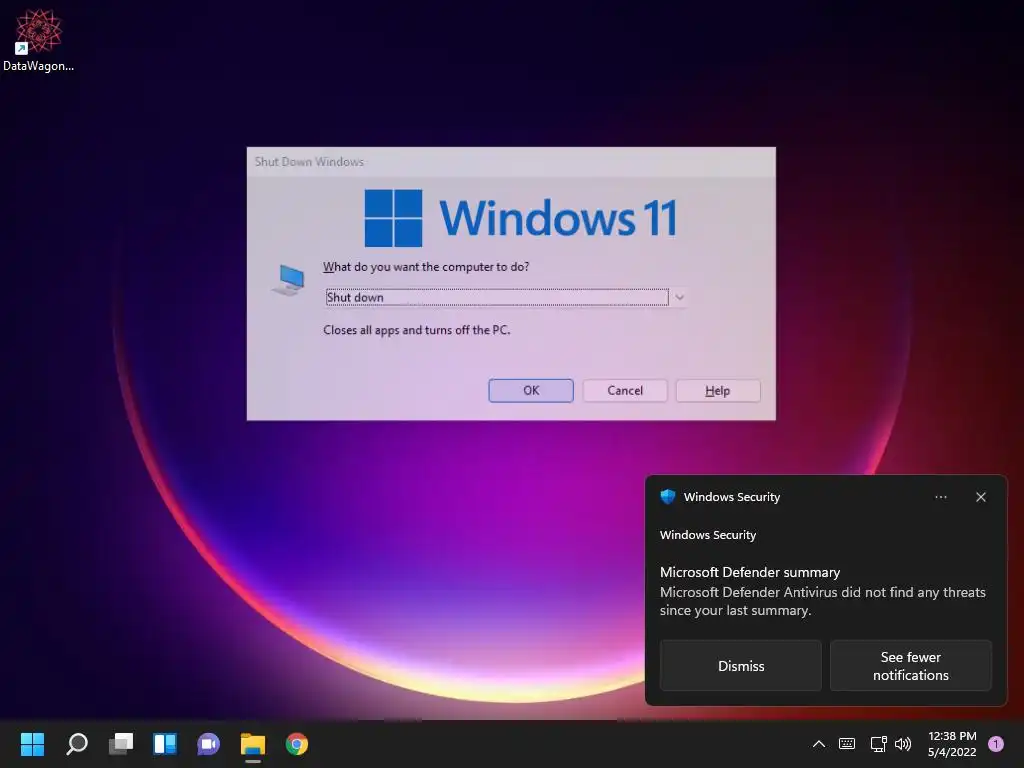Open network status tray icon
The width and height of the screenshot is (1024, 768).
point(878,744)
